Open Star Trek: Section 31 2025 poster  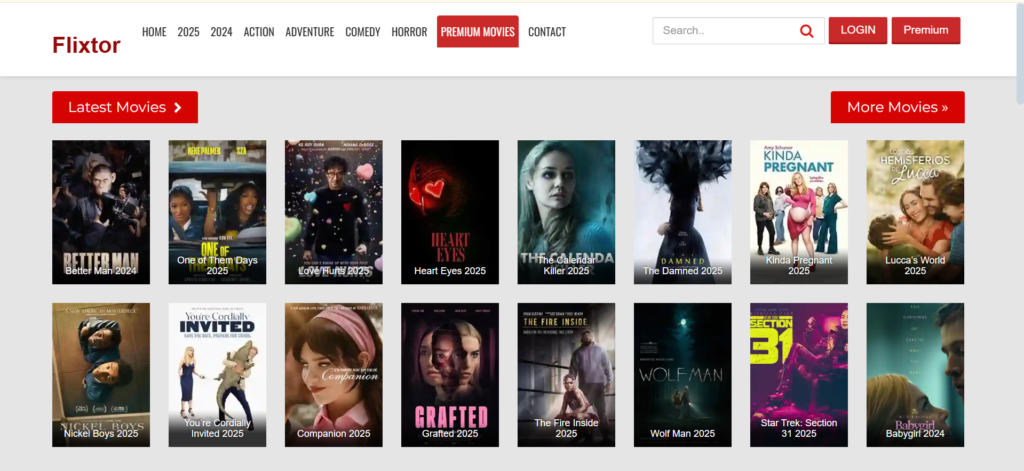coord(799,375)
